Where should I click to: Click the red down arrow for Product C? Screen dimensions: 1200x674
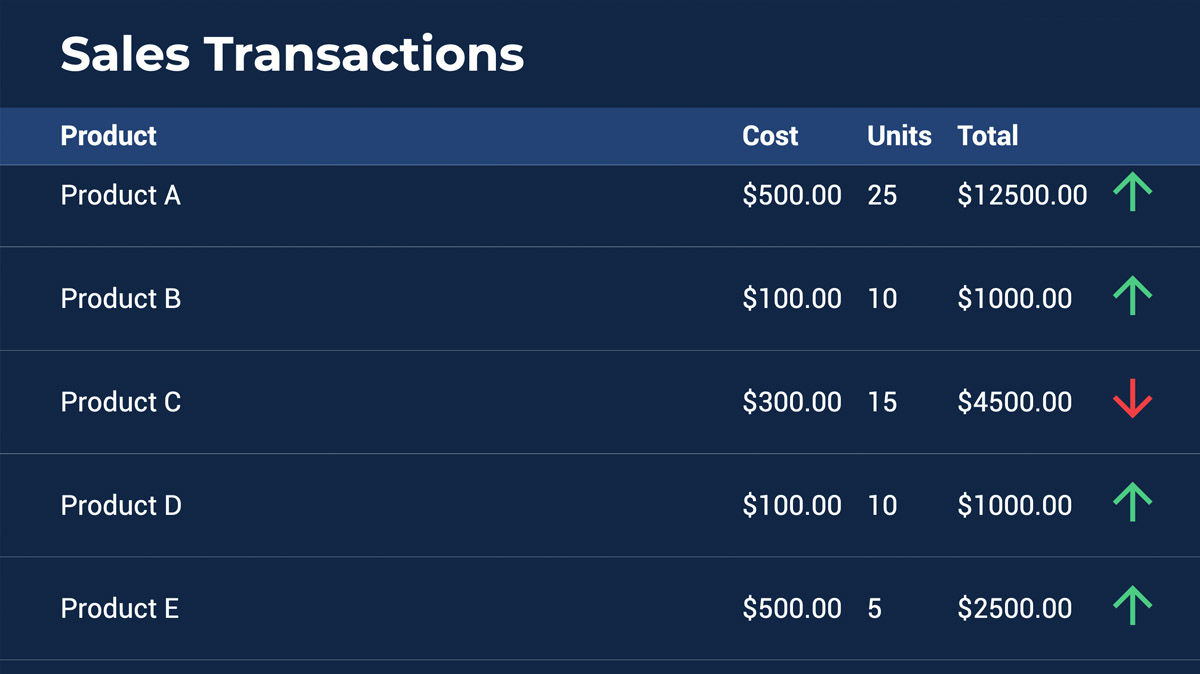click(x=1132, y=399)
